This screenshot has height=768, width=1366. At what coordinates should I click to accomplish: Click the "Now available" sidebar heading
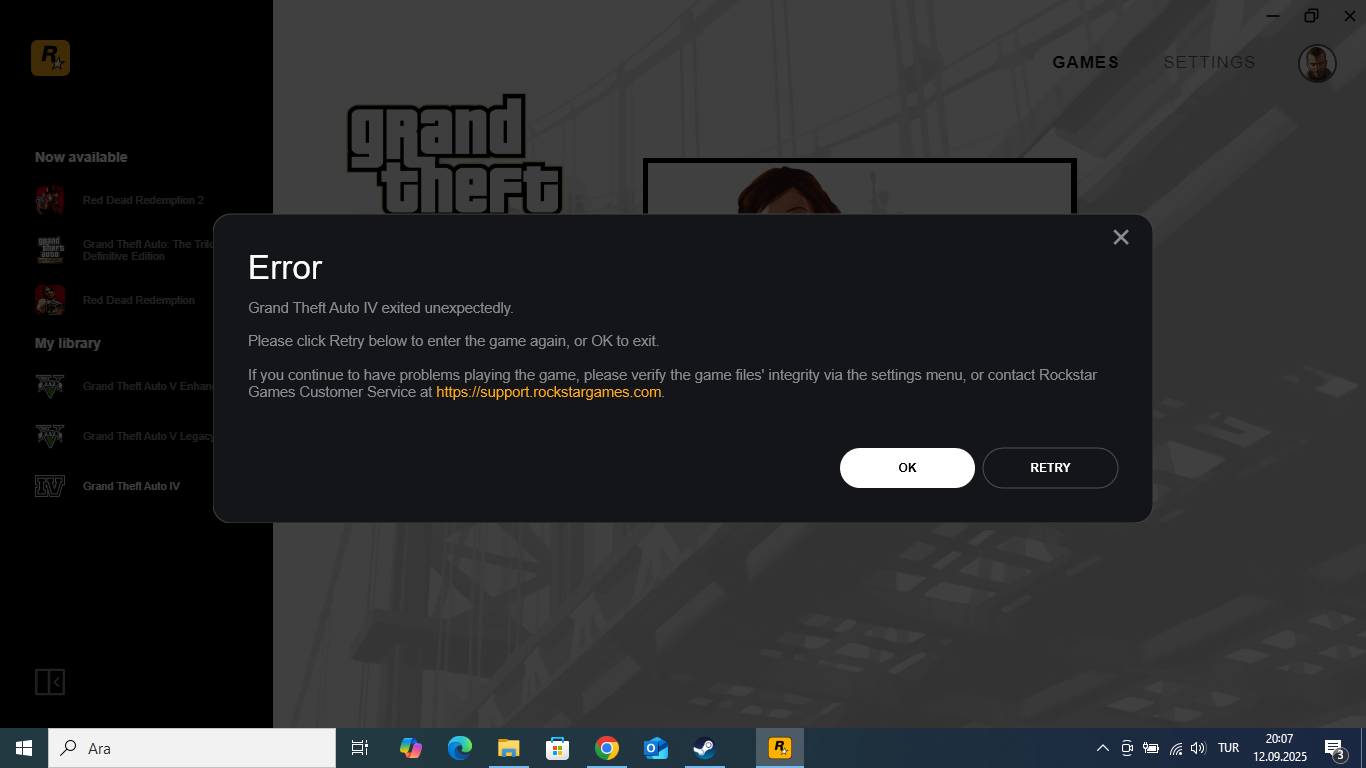[81, 157]
